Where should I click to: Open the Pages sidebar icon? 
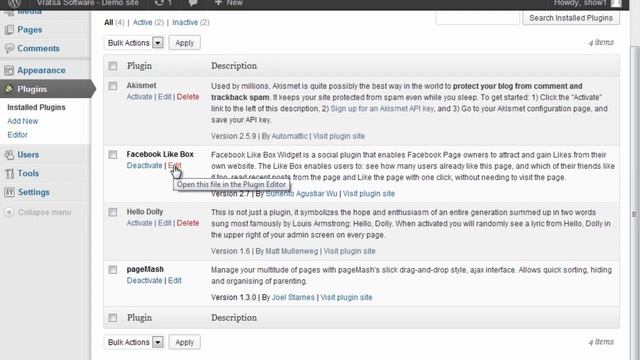[x=9, y=30]
